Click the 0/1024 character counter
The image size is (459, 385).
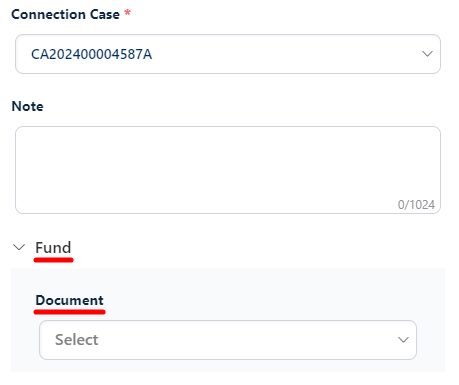(416, 205)
